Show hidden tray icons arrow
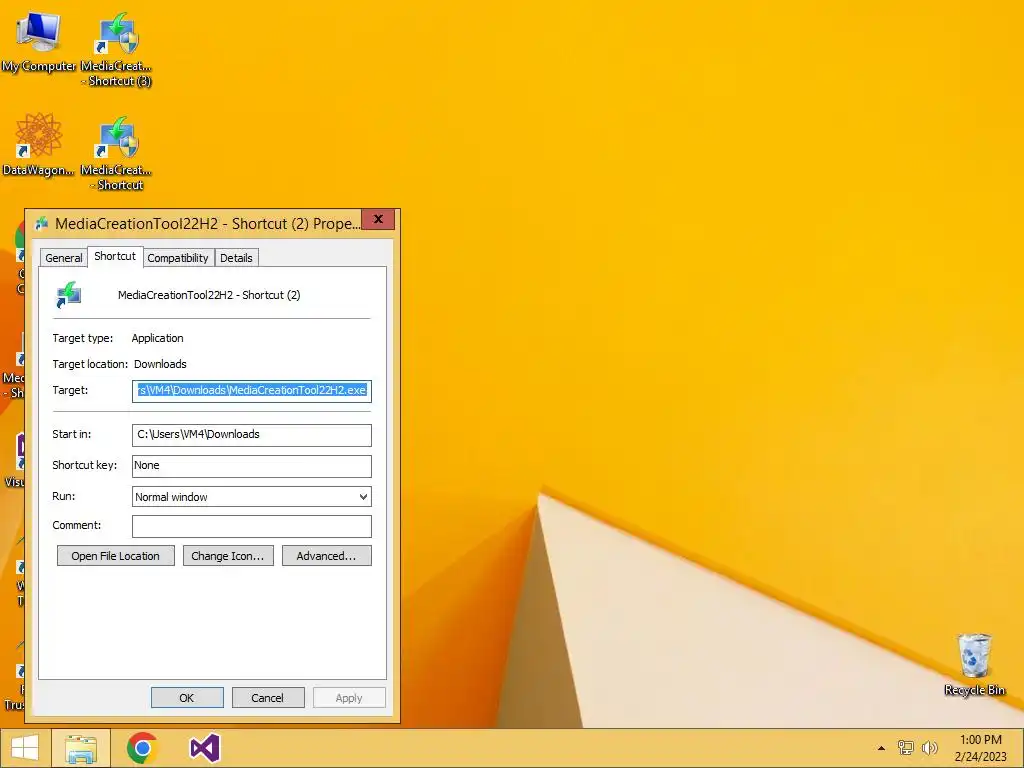Image resolution: width=1024 pixels, height=768 pixels. (881, 748)
